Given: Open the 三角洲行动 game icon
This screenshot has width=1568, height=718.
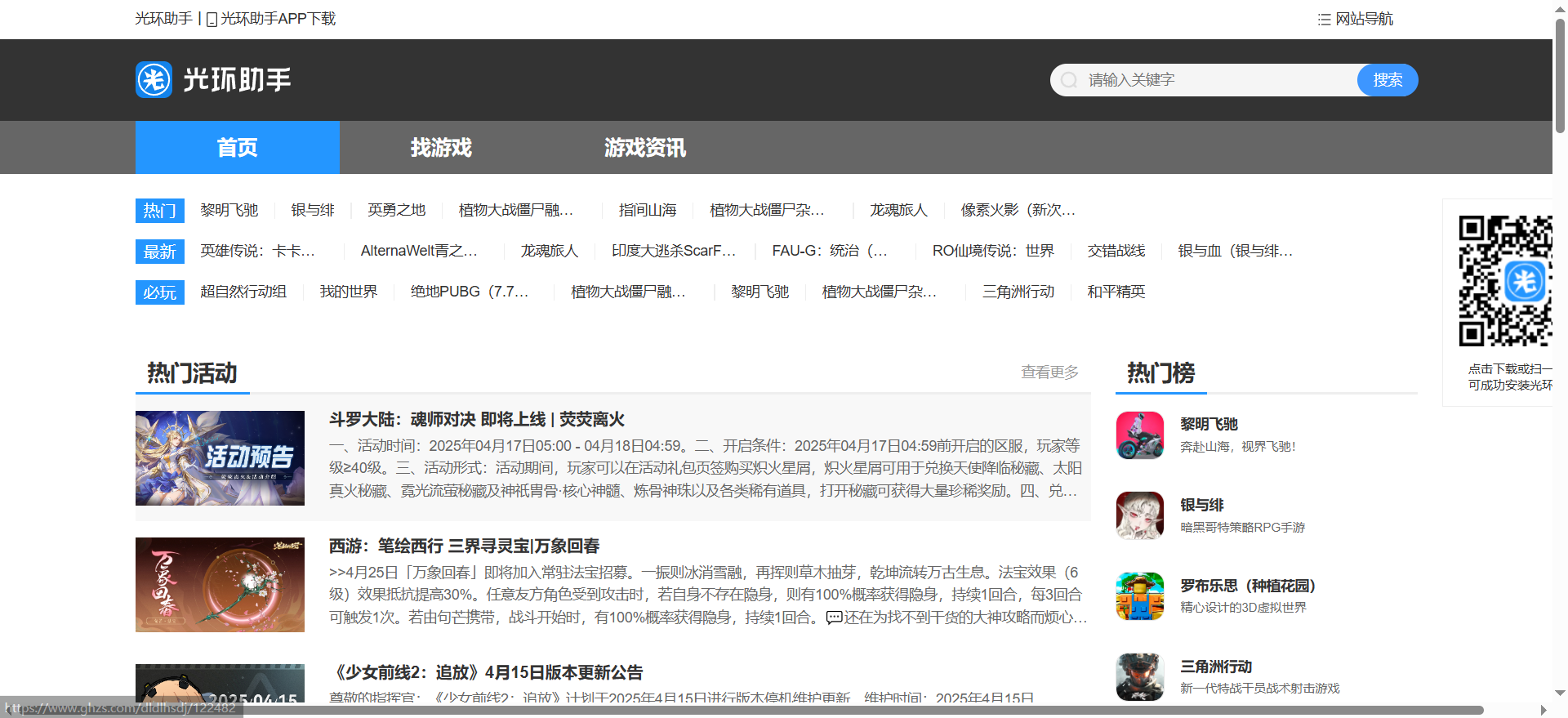Looking at the screenshot, I should click(x=1139, y=677).
